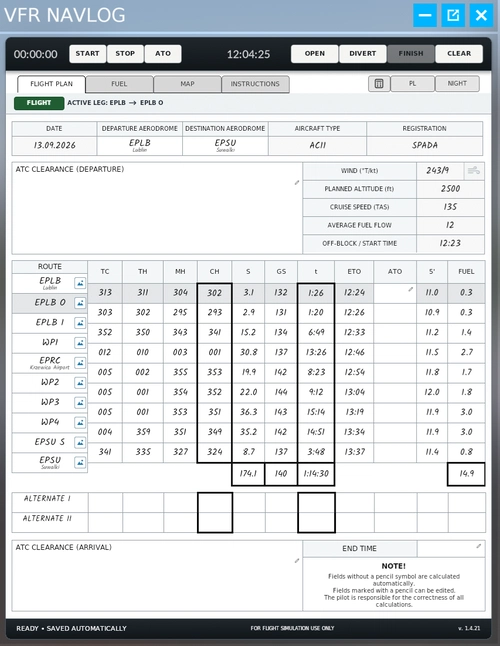Switch language with PL button
The width and height of the screenshot is (500, 646).
click(412, 84)
